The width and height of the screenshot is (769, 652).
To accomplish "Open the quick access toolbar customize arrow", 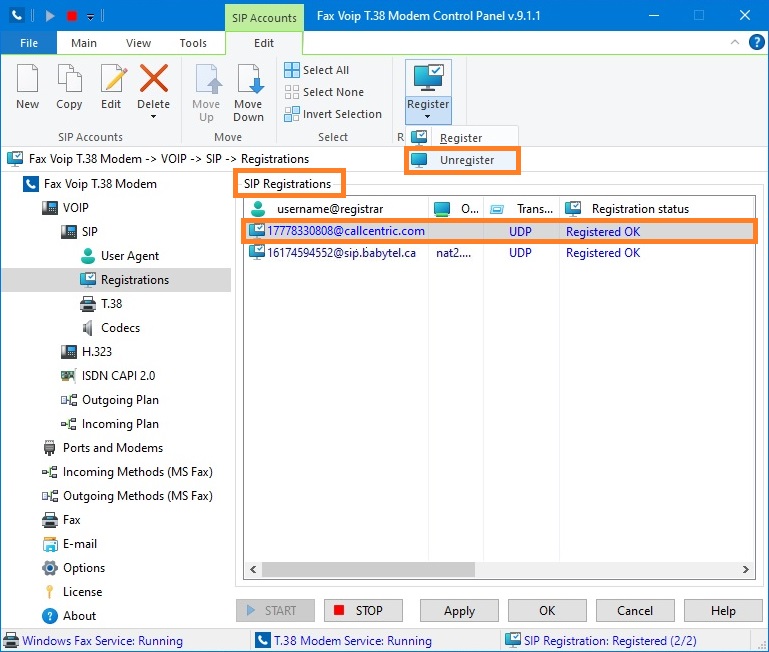I will (90, 17).
